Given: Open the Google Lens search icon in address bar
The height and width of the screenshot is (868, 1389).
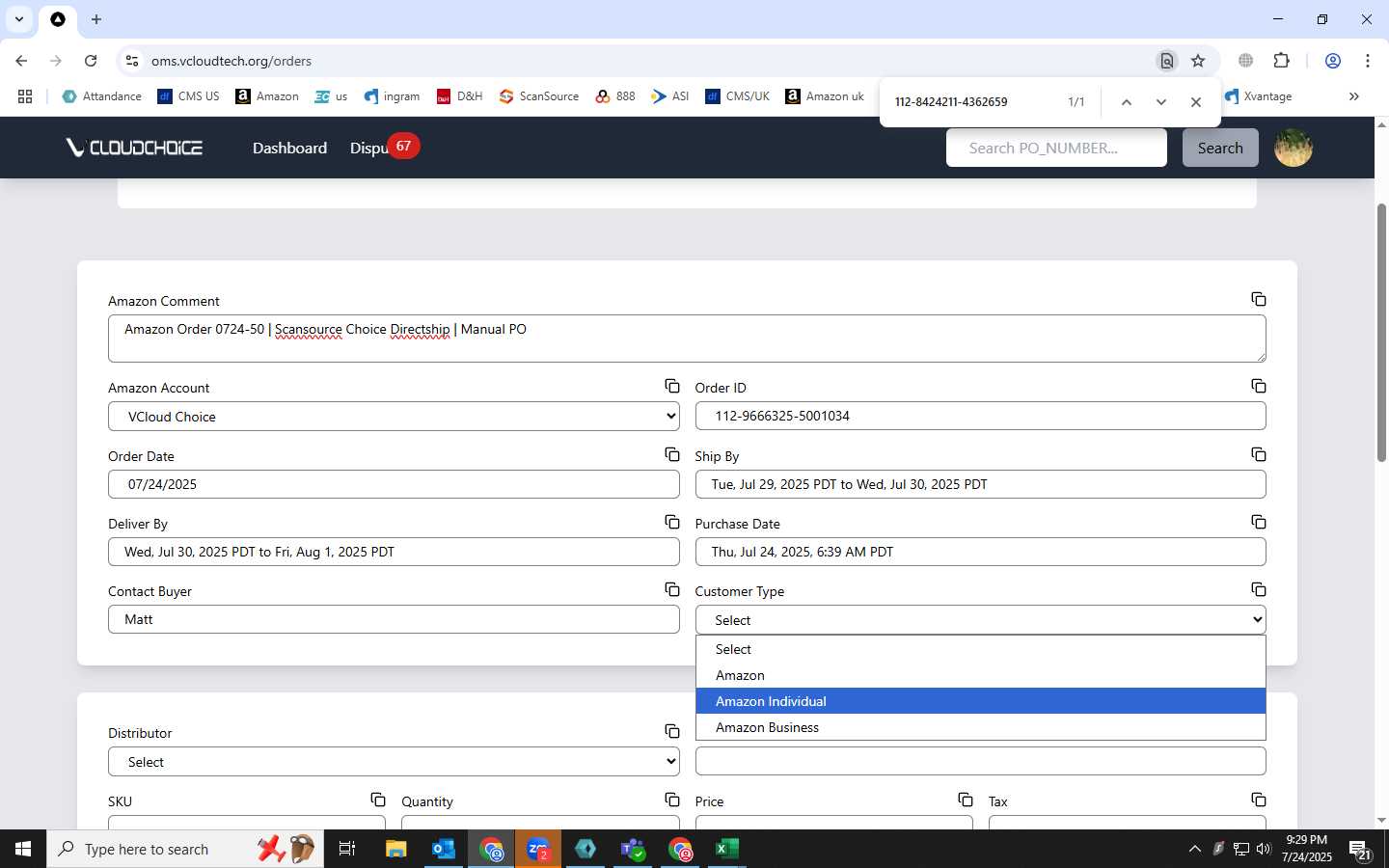Looking at the screenshot, I should click(1167, 61).
